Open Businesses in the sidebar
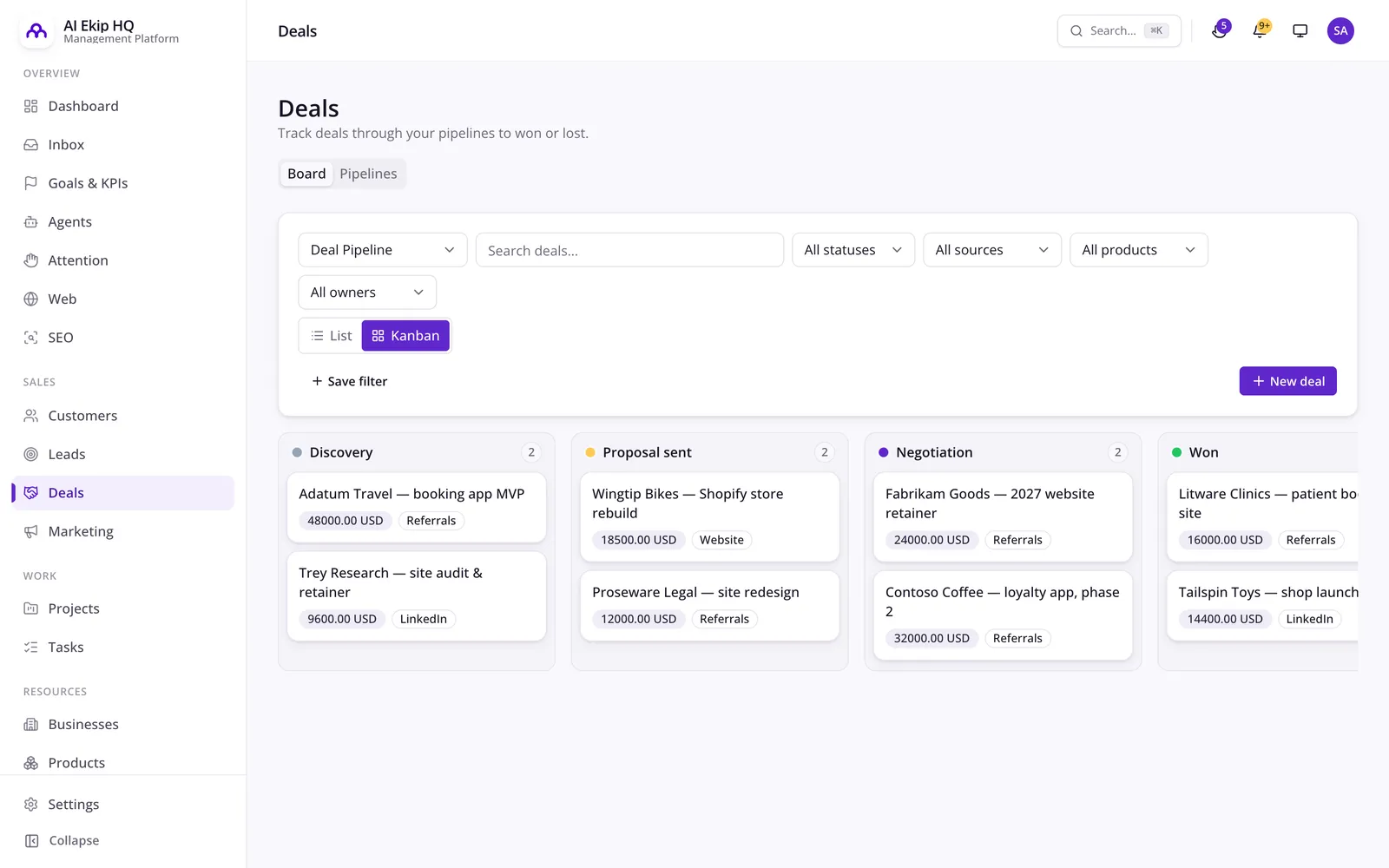The height and width of the screenshot is (868, 1389). tap(123, 725)
